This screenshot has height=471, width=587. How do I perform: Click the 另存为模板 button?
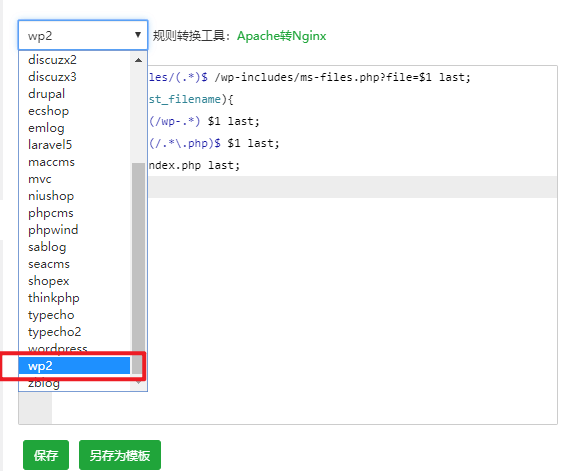coord(120,455)
